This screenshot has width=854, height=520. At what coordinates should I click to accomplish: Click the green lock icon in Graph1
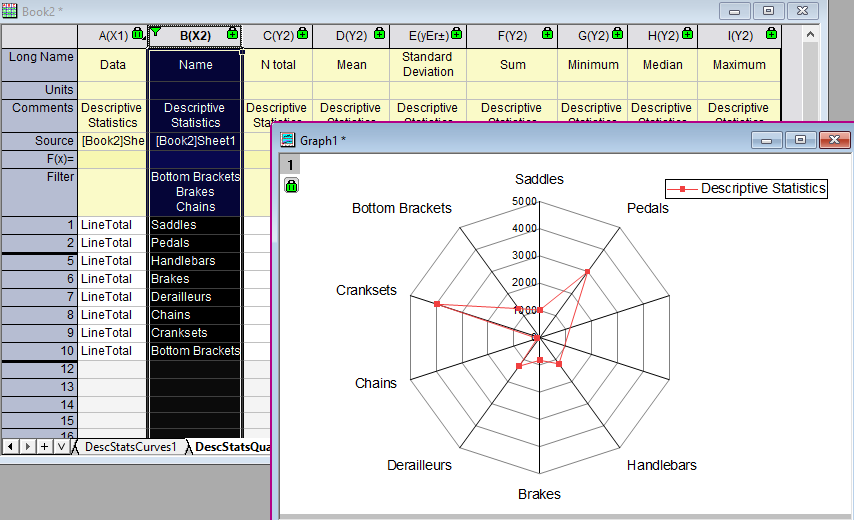(291, 186)
